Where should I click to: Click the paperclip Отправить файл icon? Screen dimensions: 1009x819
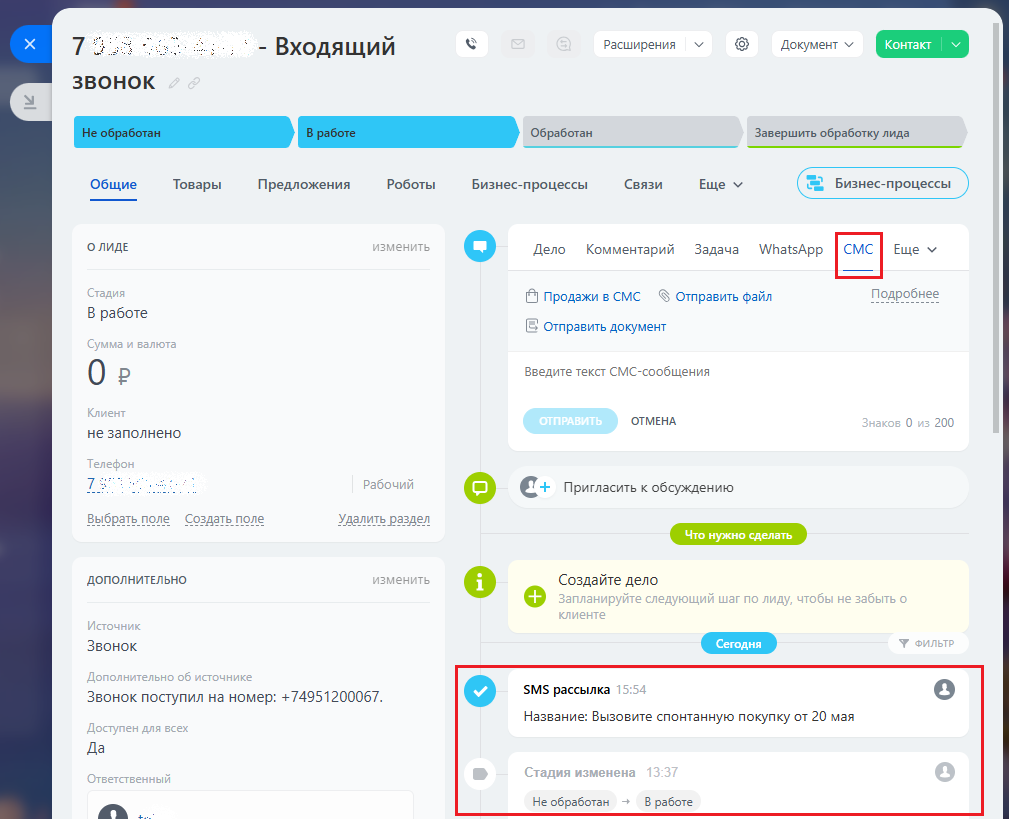[x=664, y=296]
